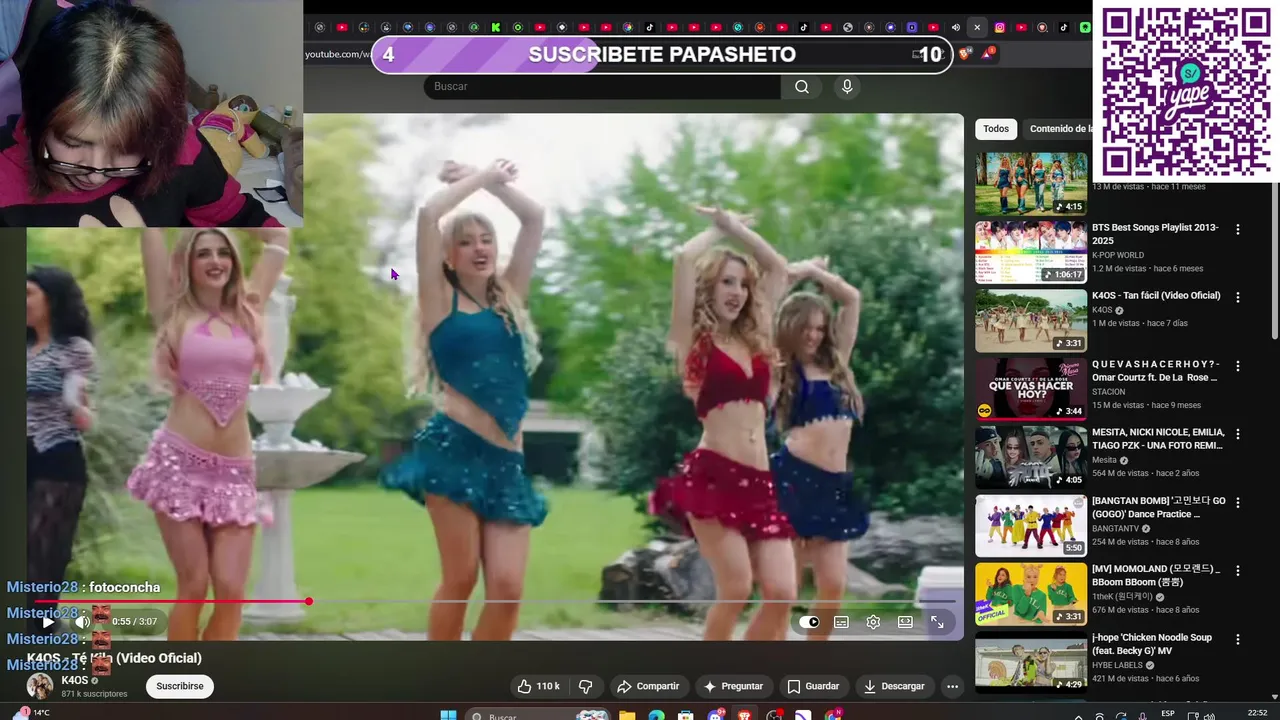Go fullscreen with the expand icon
This screenshot has height=720, width=1280.
pos(937,622)
